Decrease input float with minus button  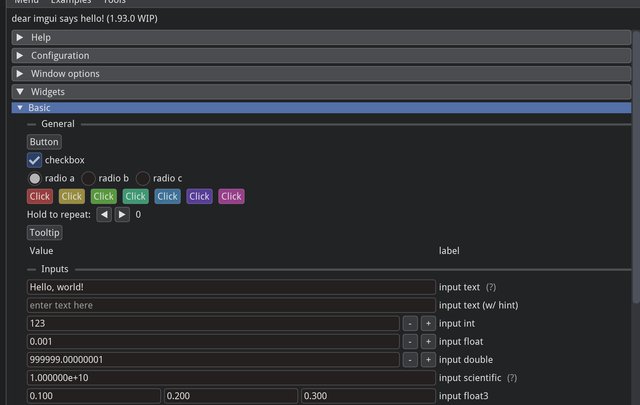point(410,342)
